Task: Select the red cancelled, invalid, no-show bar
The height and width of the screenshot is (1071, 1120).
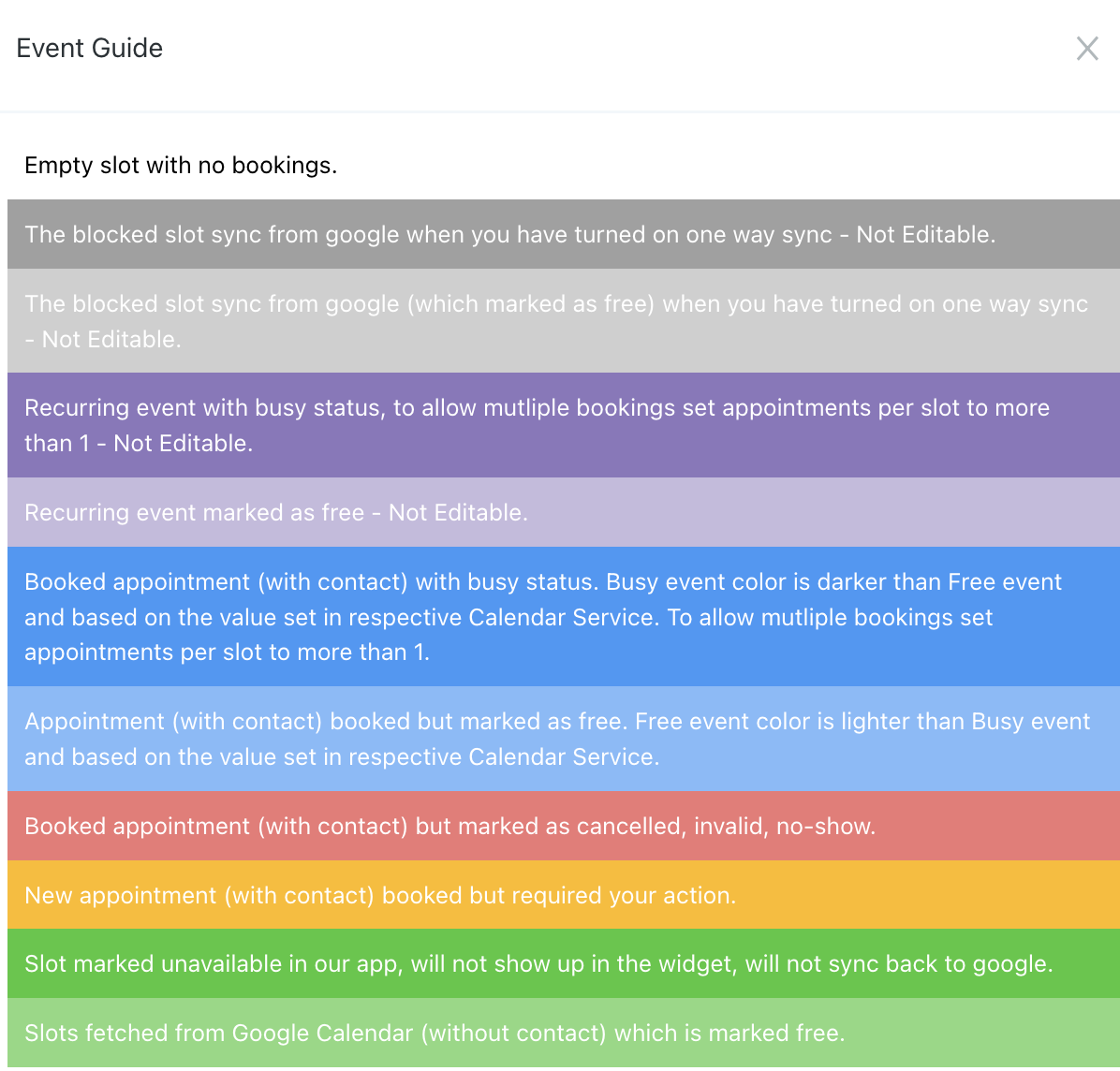Action: pyautogui.click(x=564, y=826)
